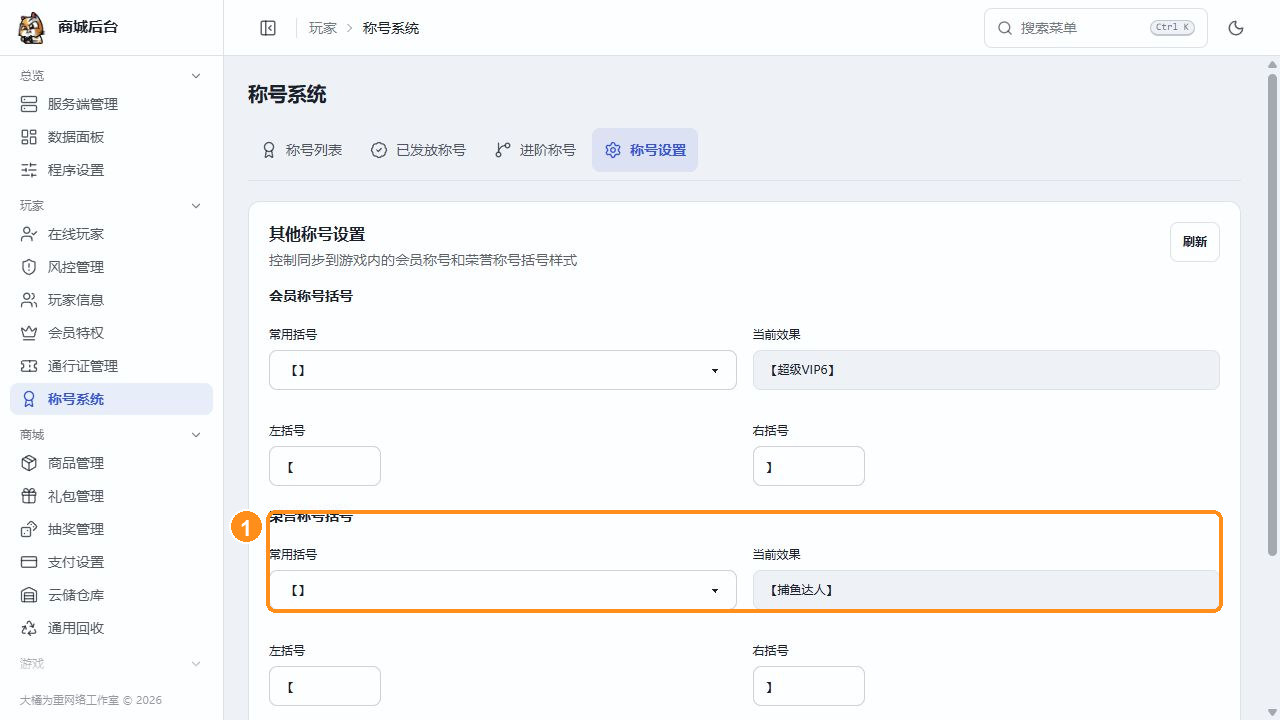Open 通用回收 in the sidebar
The image size is (1280, 720).
111,628
